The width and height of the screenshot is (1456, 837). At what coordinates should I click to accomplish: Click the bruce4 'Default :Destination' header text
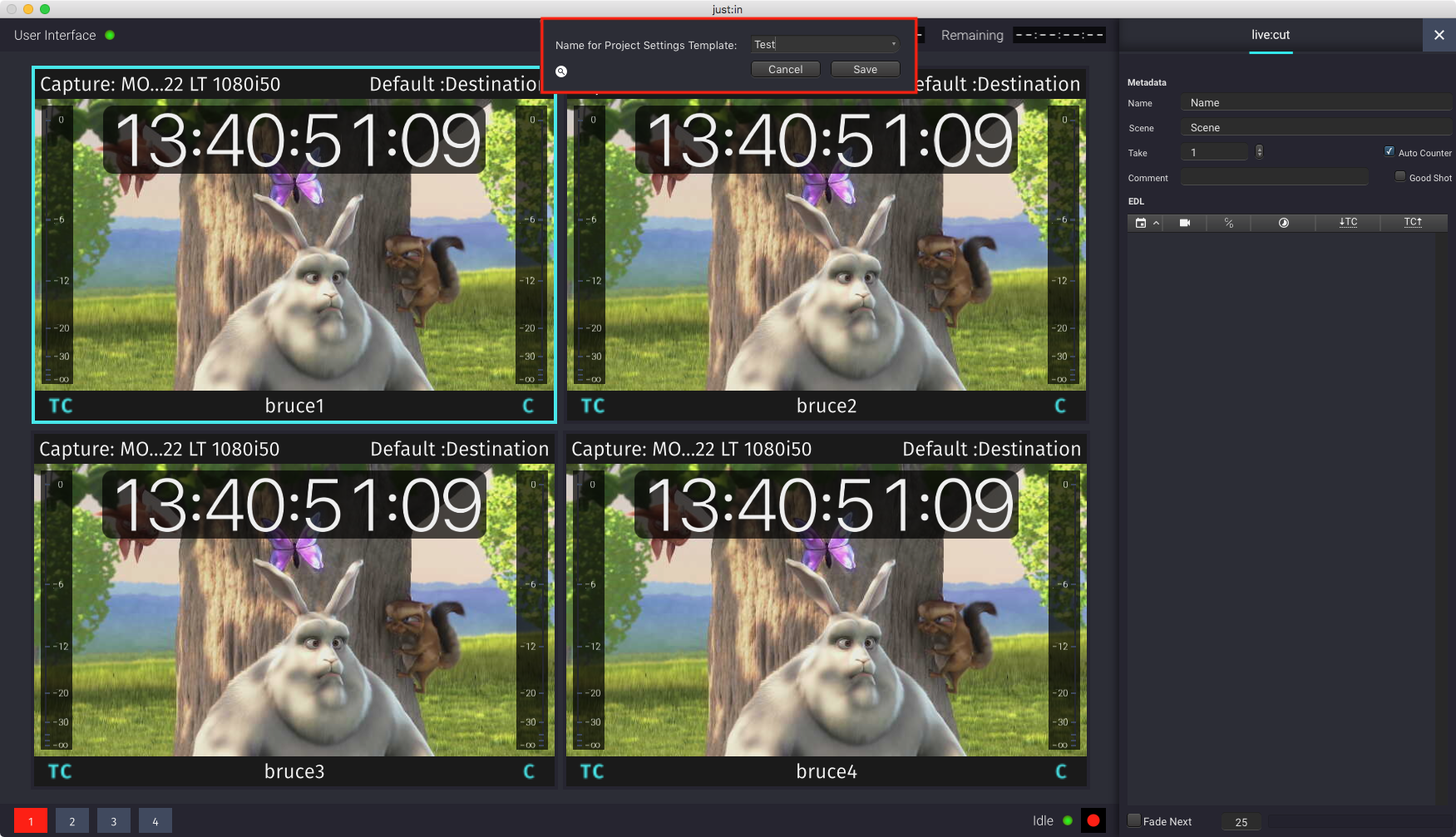coord(992,449)
